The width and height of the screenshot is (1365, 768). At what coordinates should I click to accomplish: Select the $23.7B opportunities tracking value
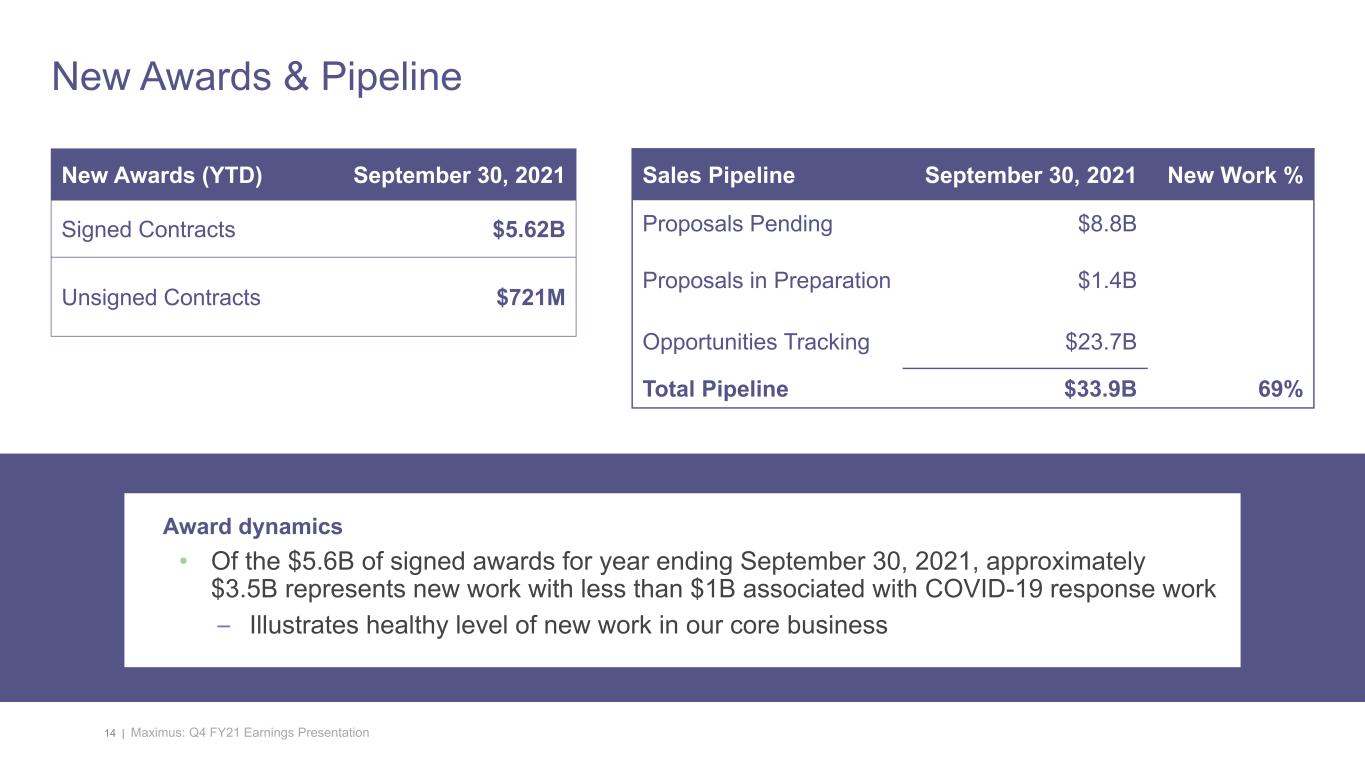tap(1100, 342)
